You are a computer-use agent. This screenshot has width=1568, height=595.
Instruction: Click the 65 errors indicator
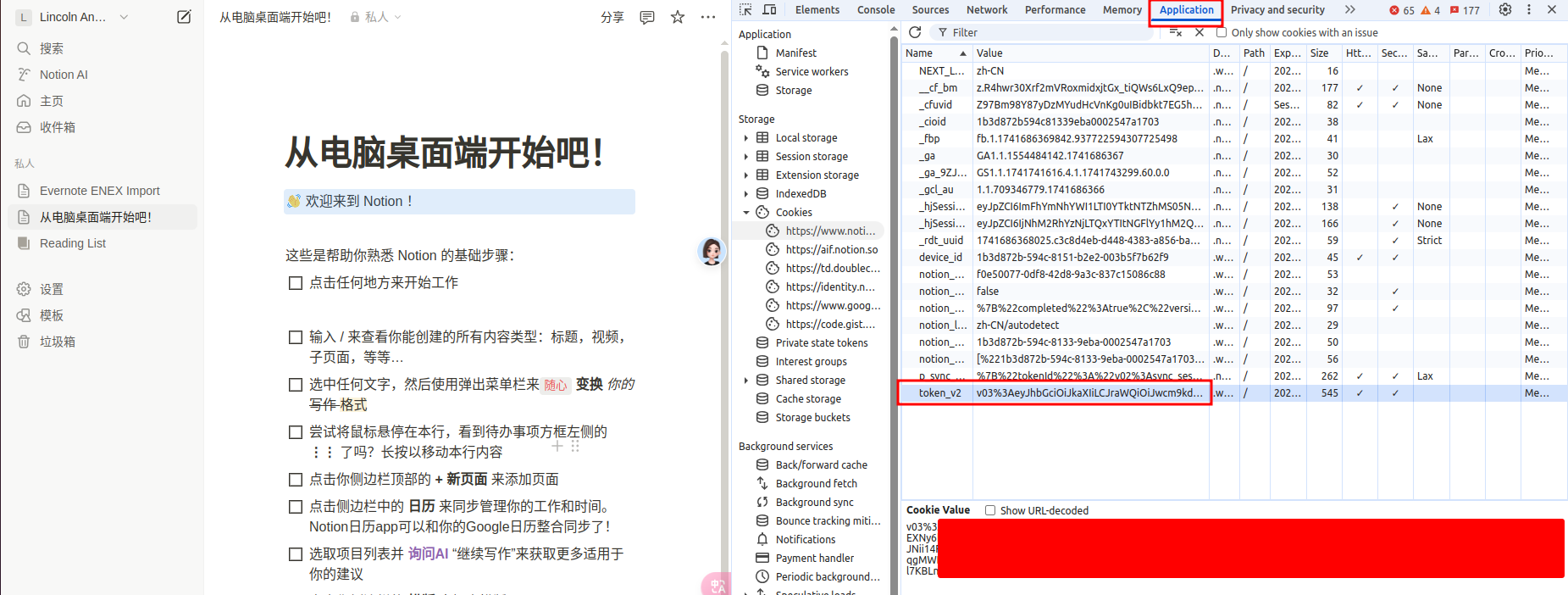pos(1402,10)
